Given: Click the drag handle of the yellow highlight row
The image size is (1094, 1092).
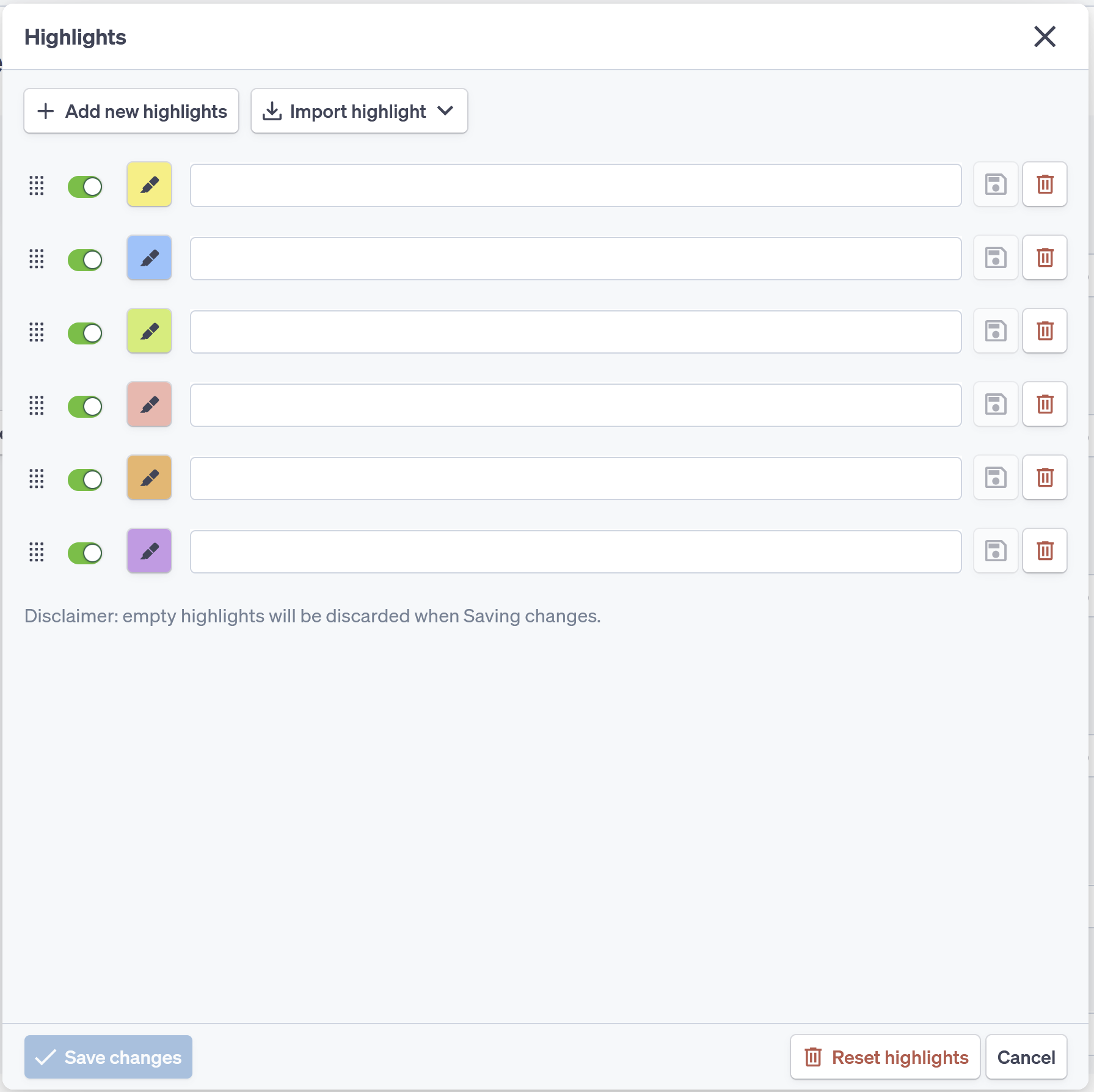Looking at the screenshot, I should pyautogui.click(x=37, y=186).
